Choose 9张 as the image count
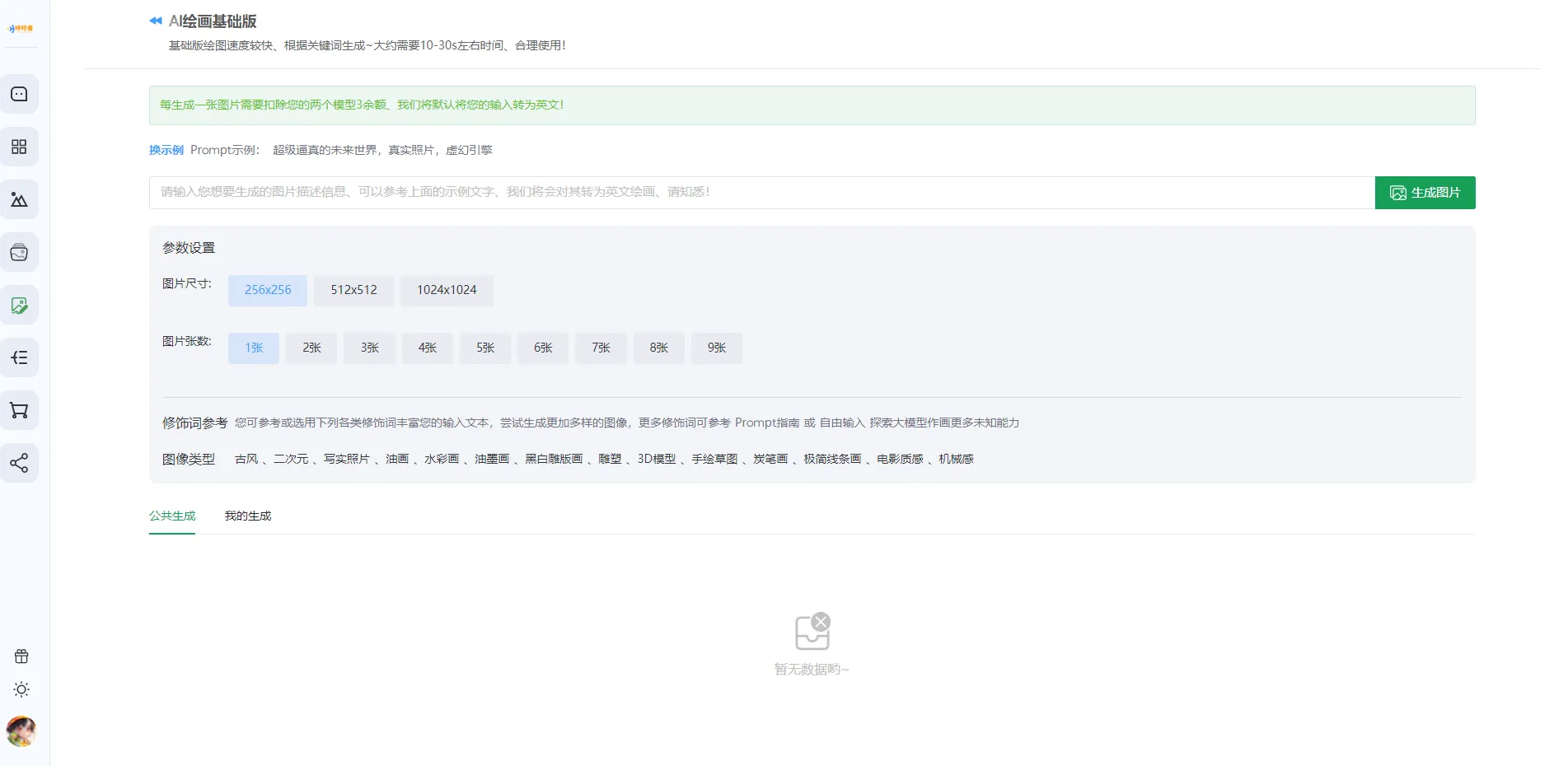This screenshot has width=1568, height=766. pos(716,348)
